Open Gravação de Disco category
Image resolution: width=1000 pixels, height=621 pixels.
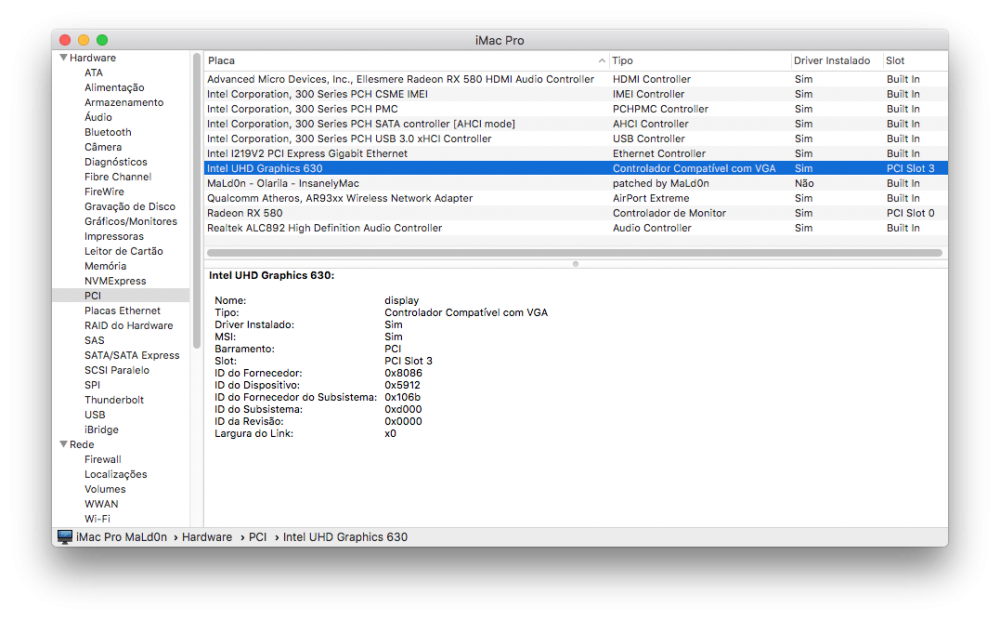pyautogui.click(x=129, y=207)
